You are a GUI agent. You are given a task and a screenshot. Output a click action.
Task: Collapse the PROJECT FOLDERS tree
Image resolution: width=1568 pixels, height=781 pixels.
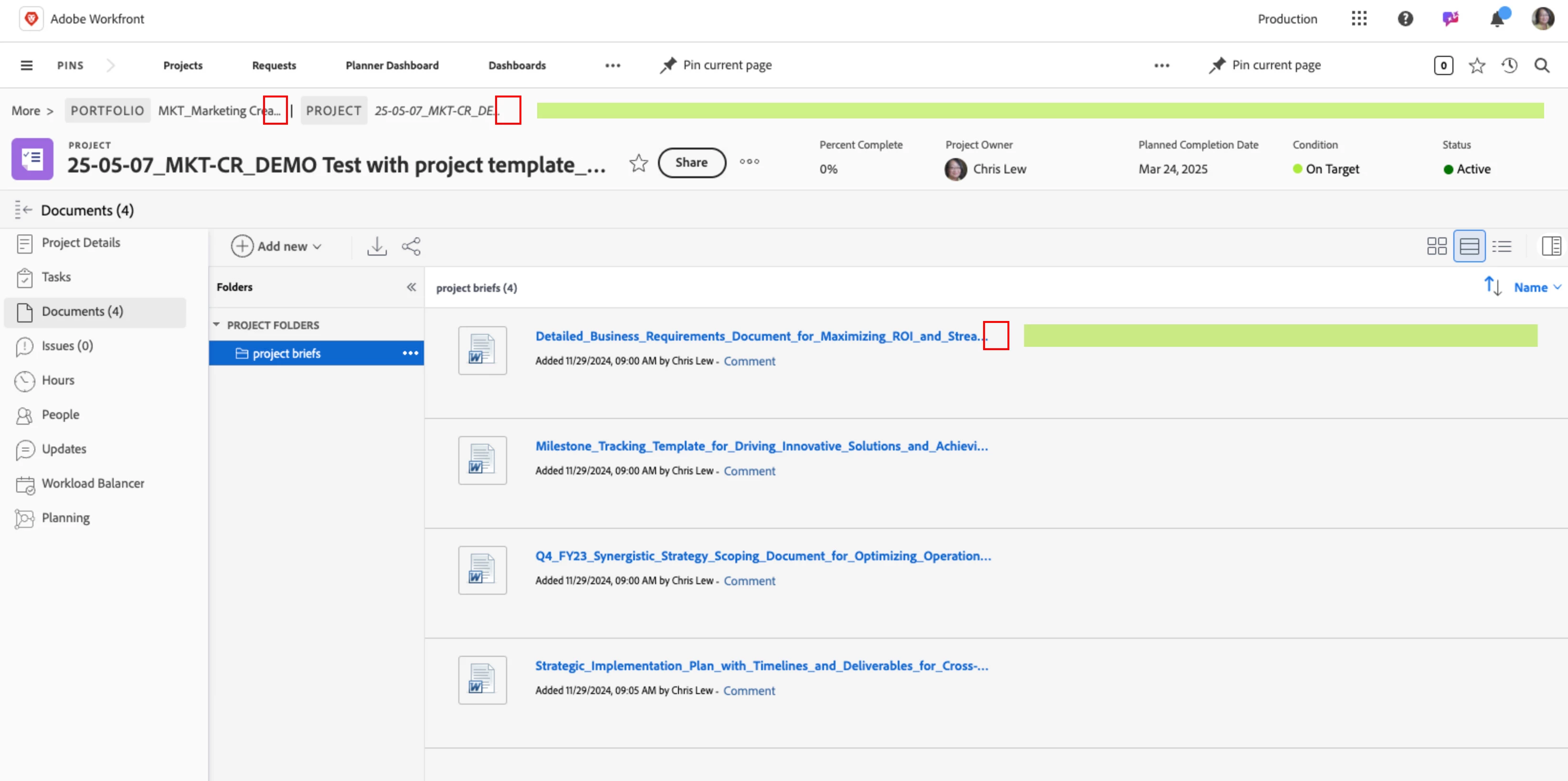(x=216, y=324)
